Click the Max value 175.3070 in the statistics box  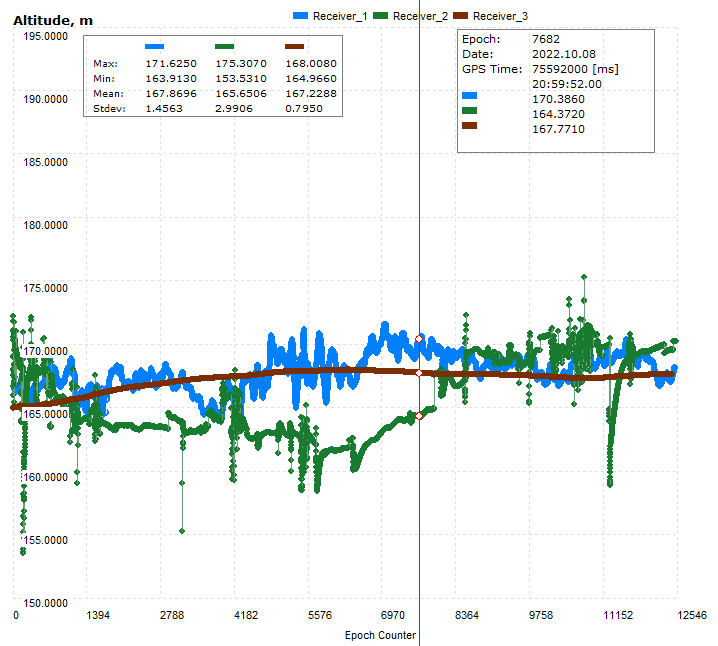(x=238, y=63)
